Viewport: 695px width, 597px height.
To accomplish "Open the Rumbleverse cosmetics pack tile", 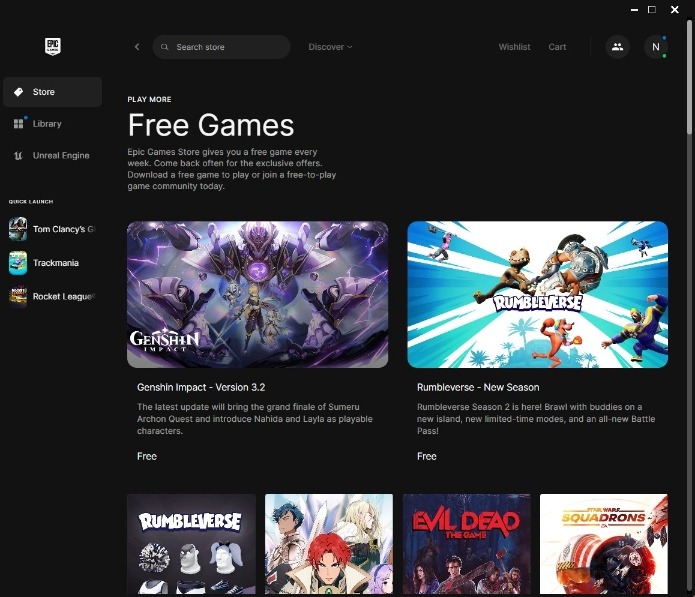I will tap(191, 544).
